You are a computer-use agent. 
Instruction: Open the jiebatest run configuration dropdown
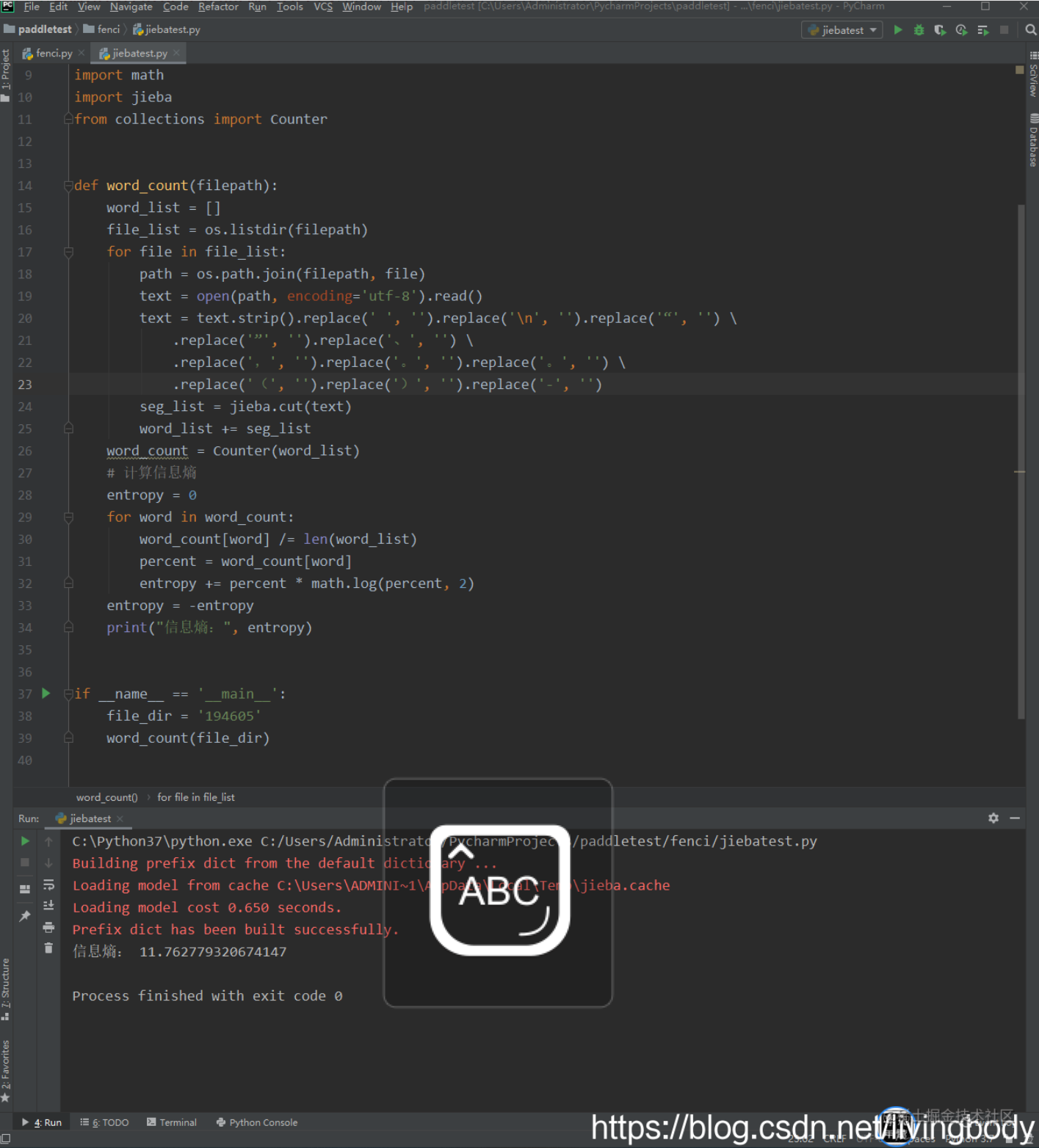(842, 30)
